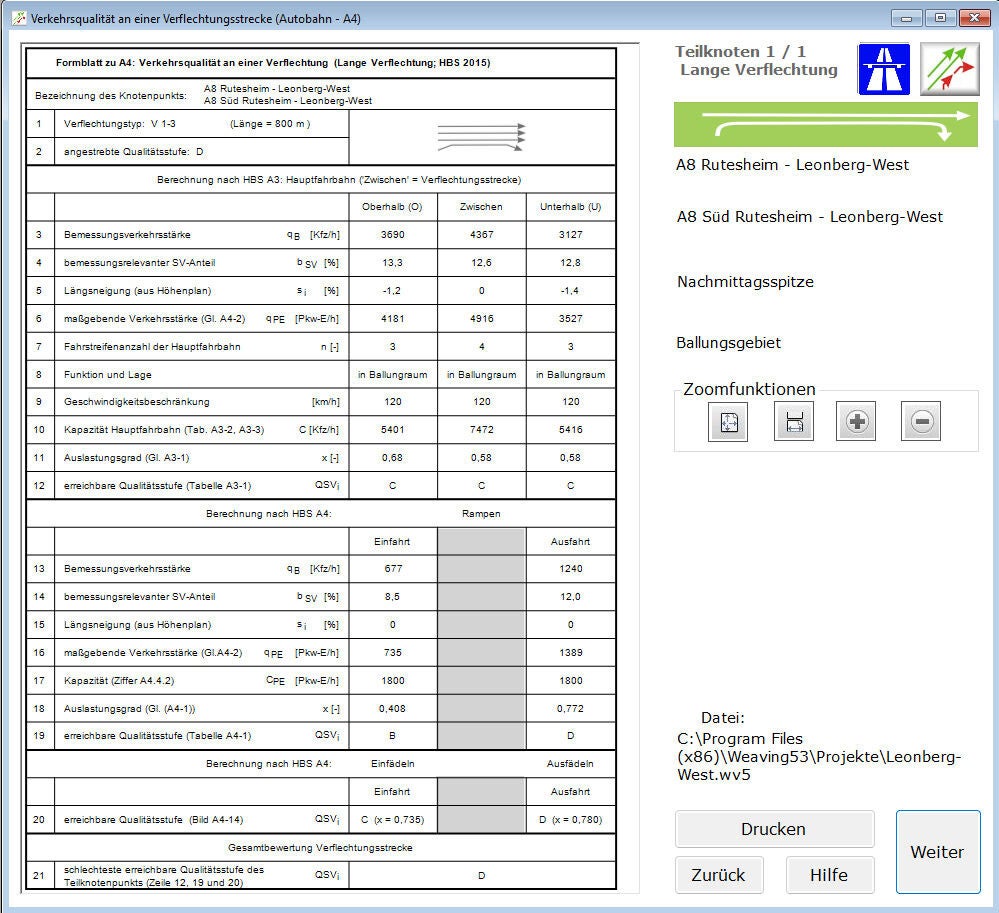Viewport: 999px width, 913px height.
Task: Click the Nachmittagsspitze text label
Action: 745,282
